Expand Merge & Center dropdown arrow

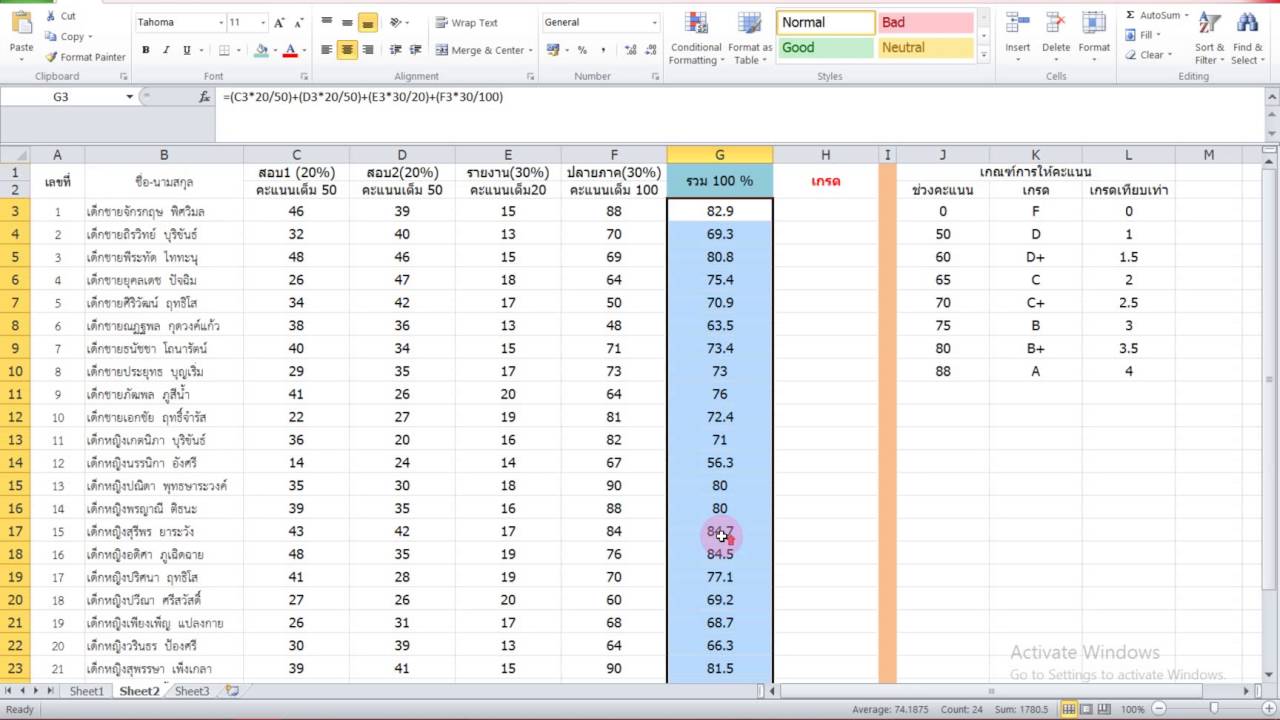pyautogui.click(x=530, y=50)
